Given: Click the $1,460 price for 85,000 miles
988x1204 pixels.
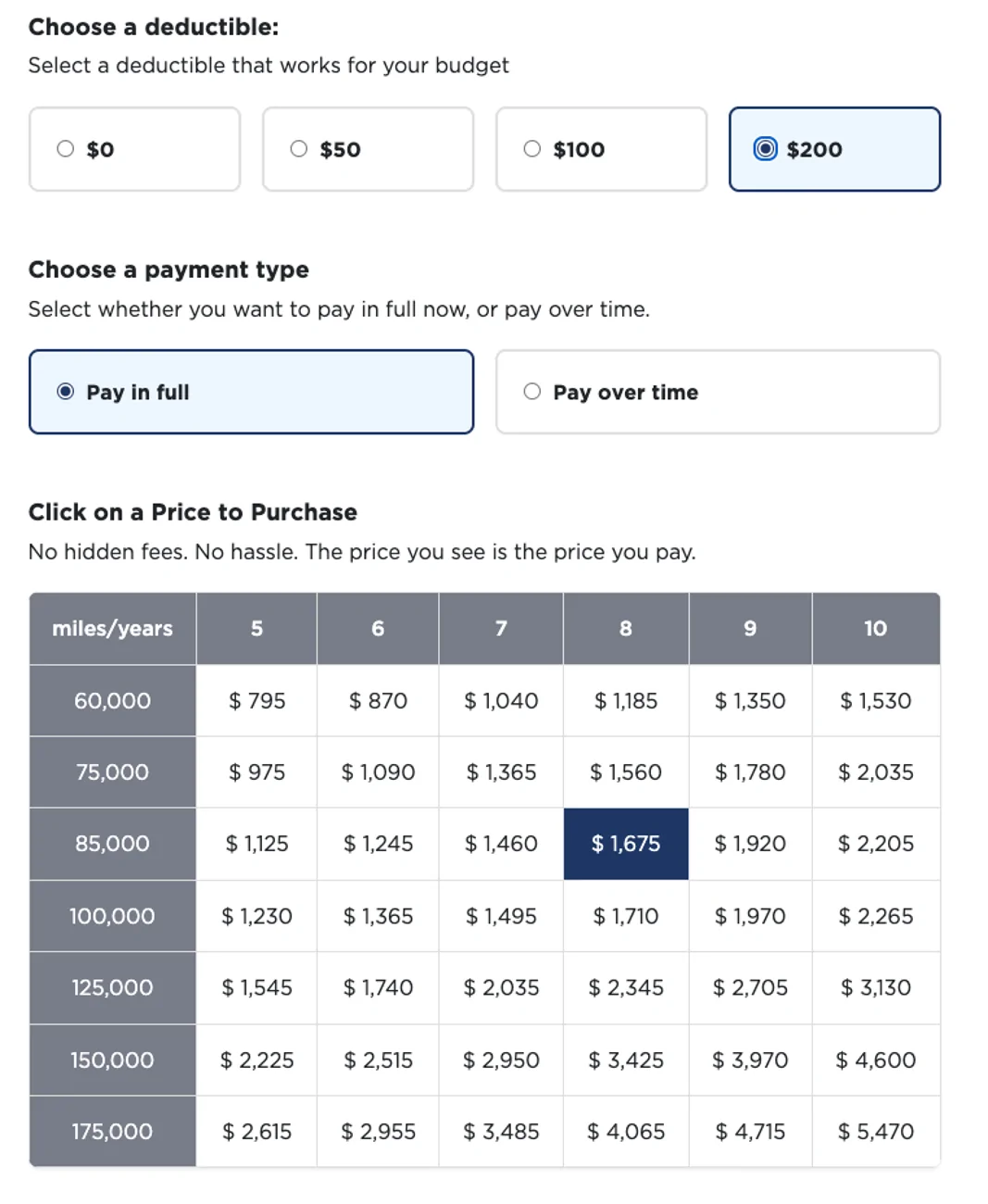Looking at the screenshot, I should pyautogui.click(x=501, y=844).
